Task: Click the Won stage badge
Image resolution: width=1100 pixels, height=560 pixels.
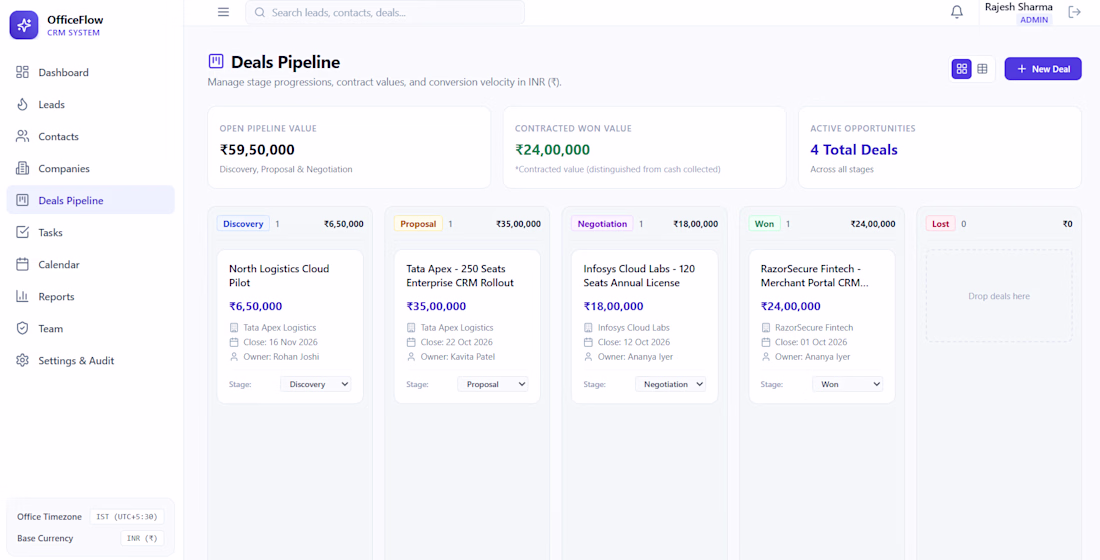Action: pyautogui.click(x=764, y=224)
